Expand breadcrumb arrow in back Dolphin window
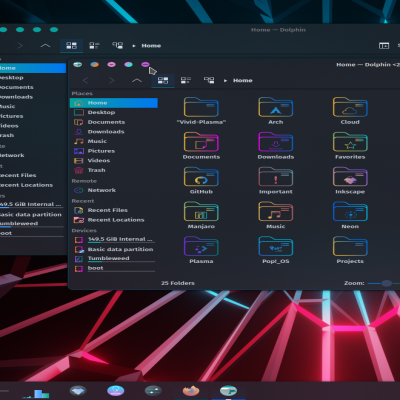This screenshot has height=400, width=400. (134, 46)
